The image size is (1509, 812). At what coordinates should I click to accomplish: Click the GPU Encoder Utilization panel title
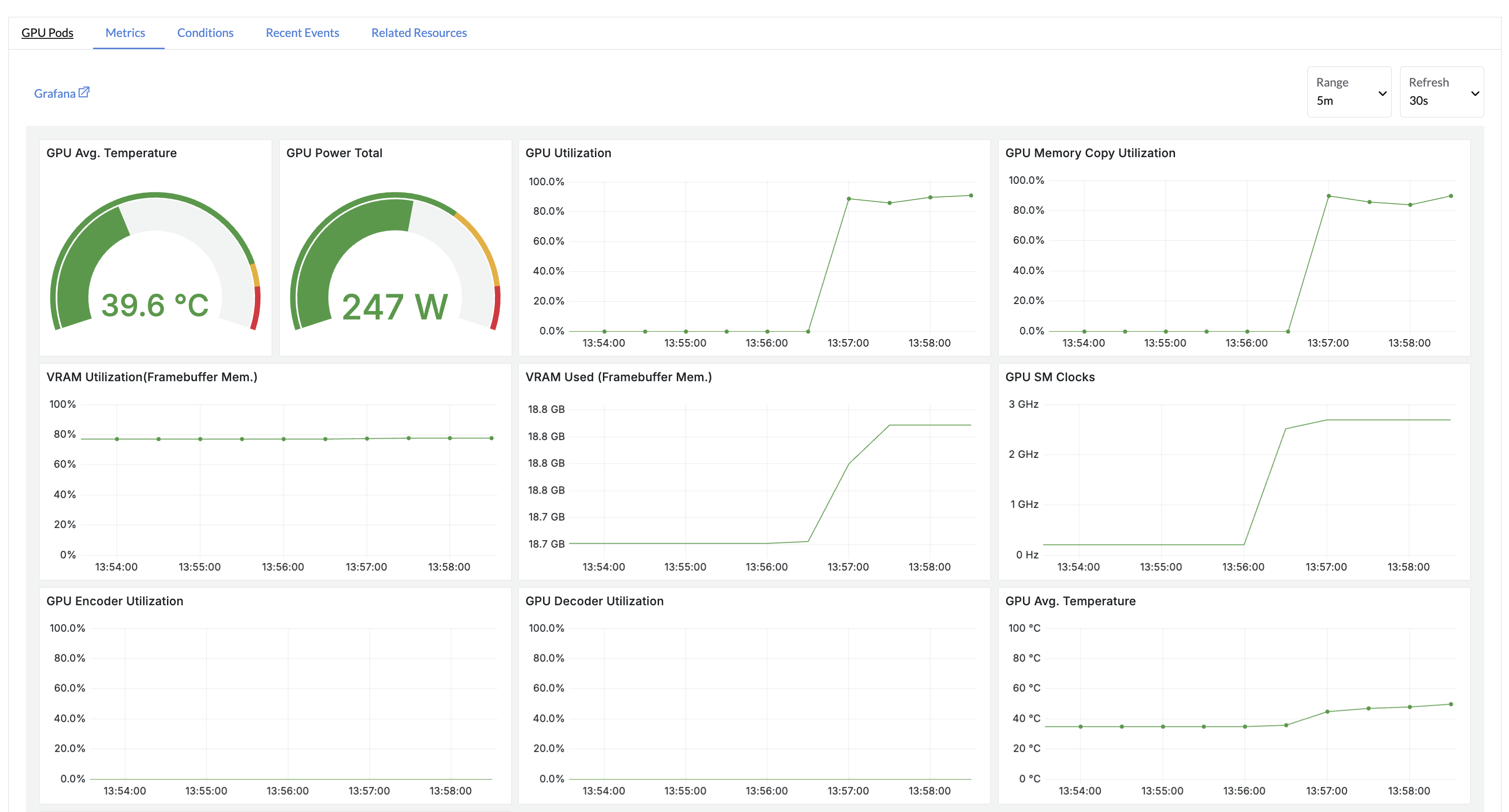pyautogui.click(x=115, y=601)
